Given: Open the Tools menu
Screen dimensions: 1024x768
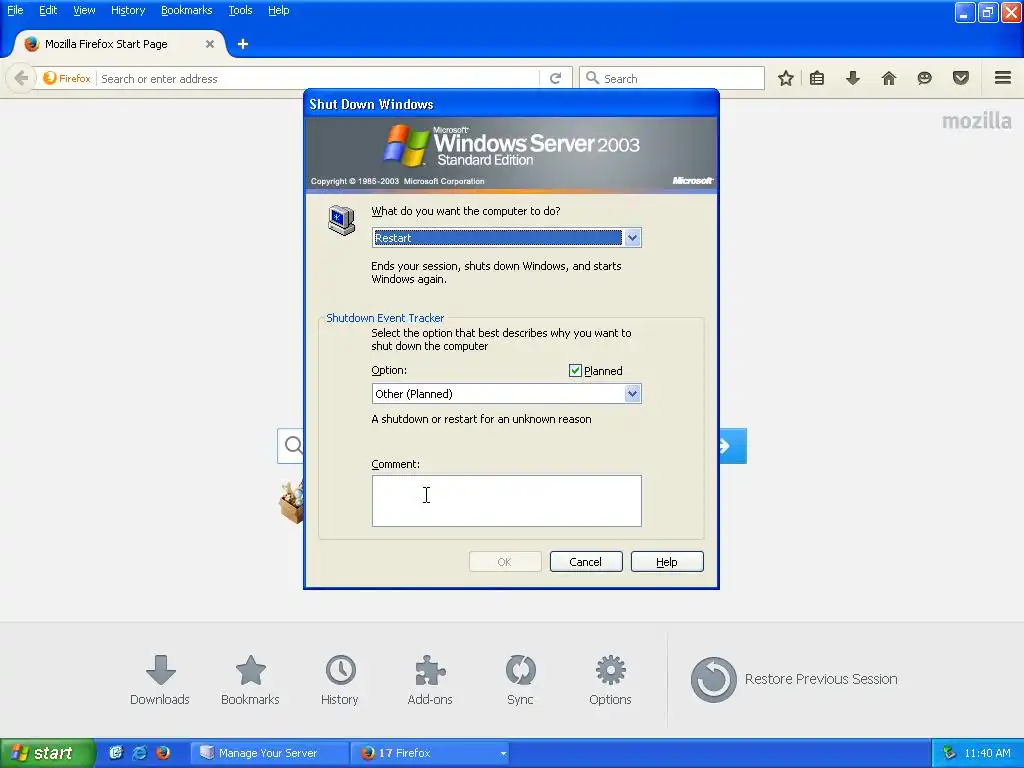Looking at the screenshot, I should click(x=240, y=10).
